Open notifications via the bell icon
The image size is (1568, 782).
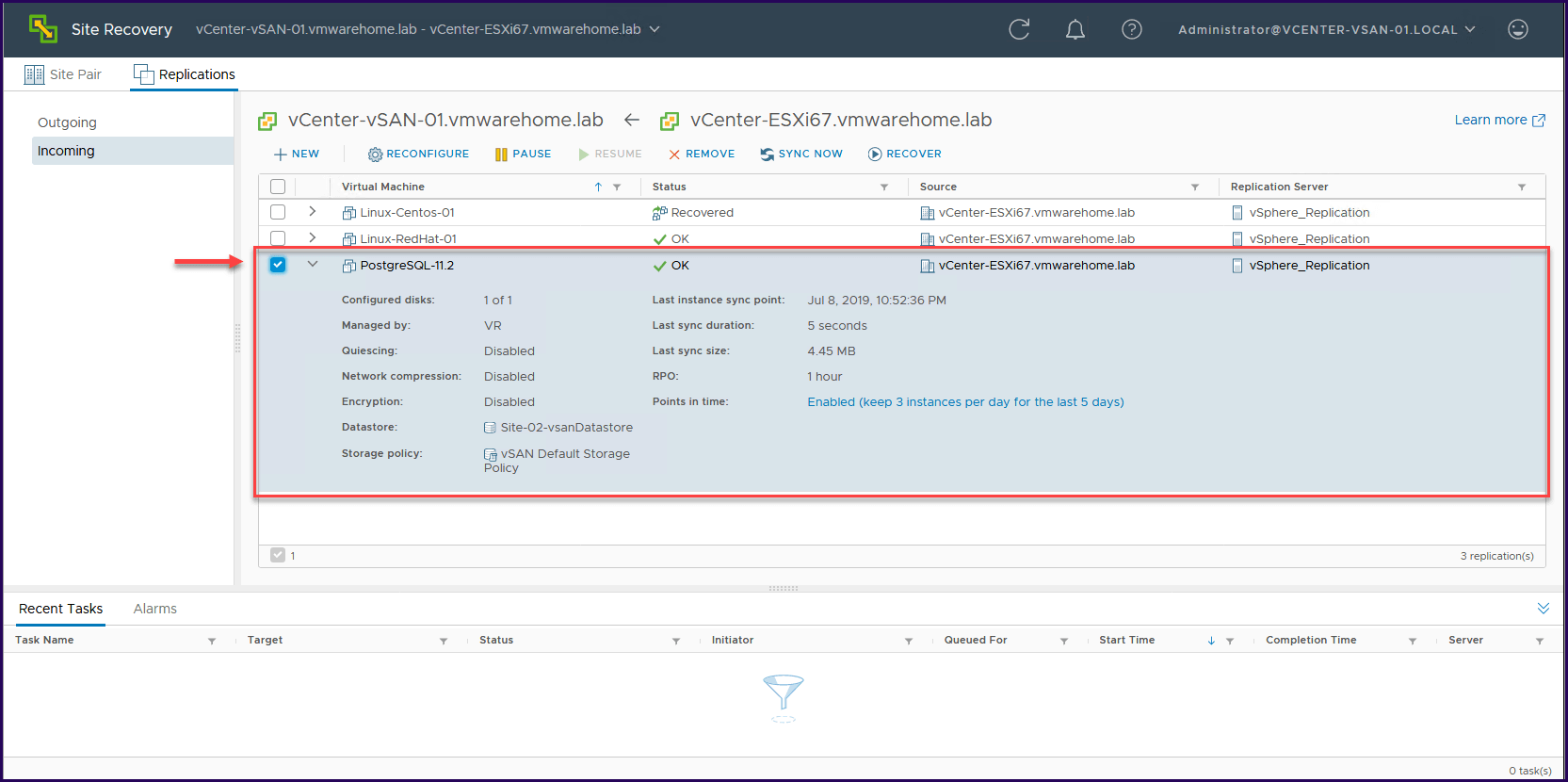tap(1075, 29)
